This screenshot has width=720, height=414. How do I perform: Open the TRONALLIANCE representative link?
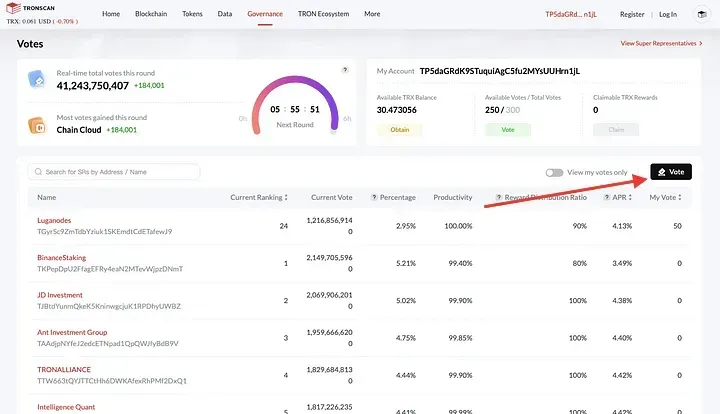(x=64, y=369)
